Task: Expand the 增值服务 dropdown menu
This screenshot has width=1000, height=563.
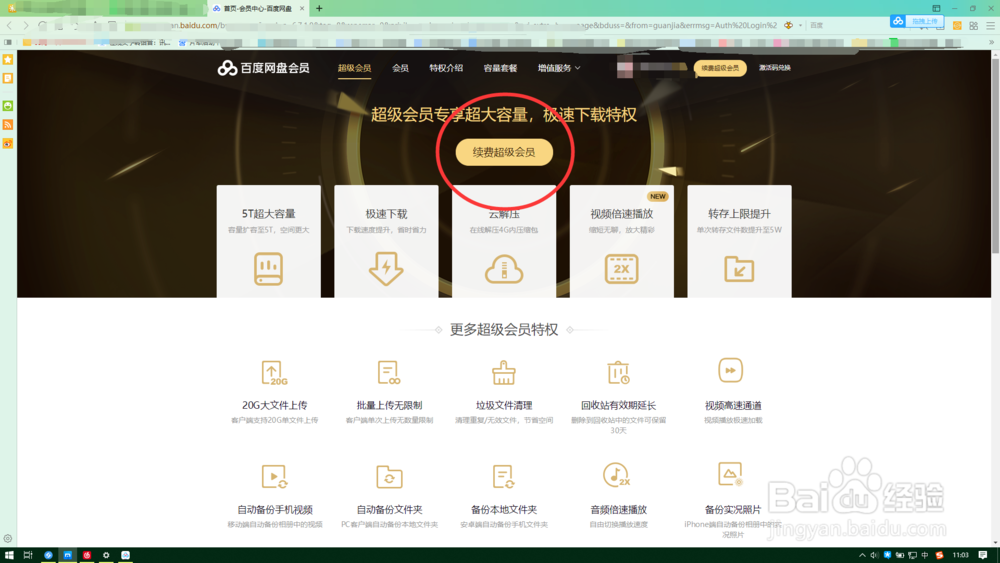Action: click(x=559, y=68)
